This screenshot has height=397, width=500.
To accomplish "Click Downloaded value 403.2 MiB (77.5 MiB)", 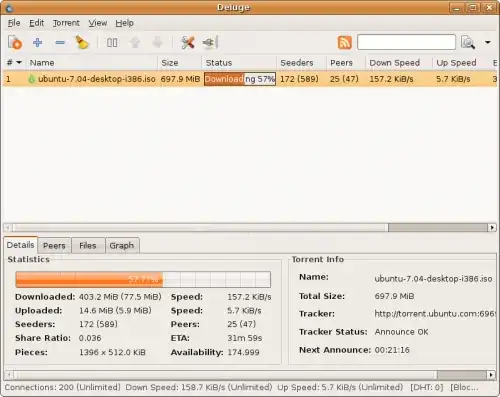I will pyautogui.click(x=120, y=297).
